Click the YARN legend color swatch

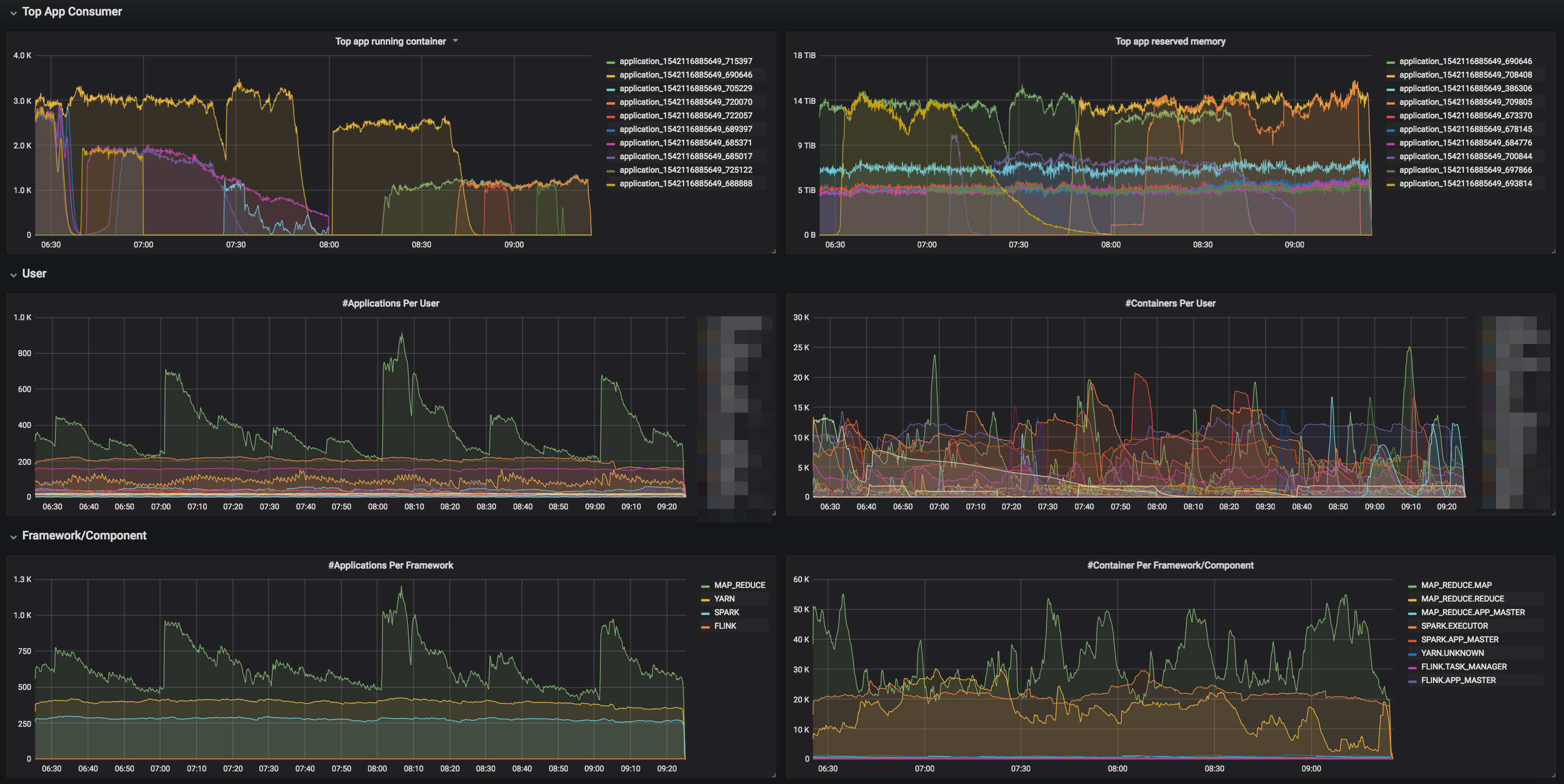click(705, 600)
